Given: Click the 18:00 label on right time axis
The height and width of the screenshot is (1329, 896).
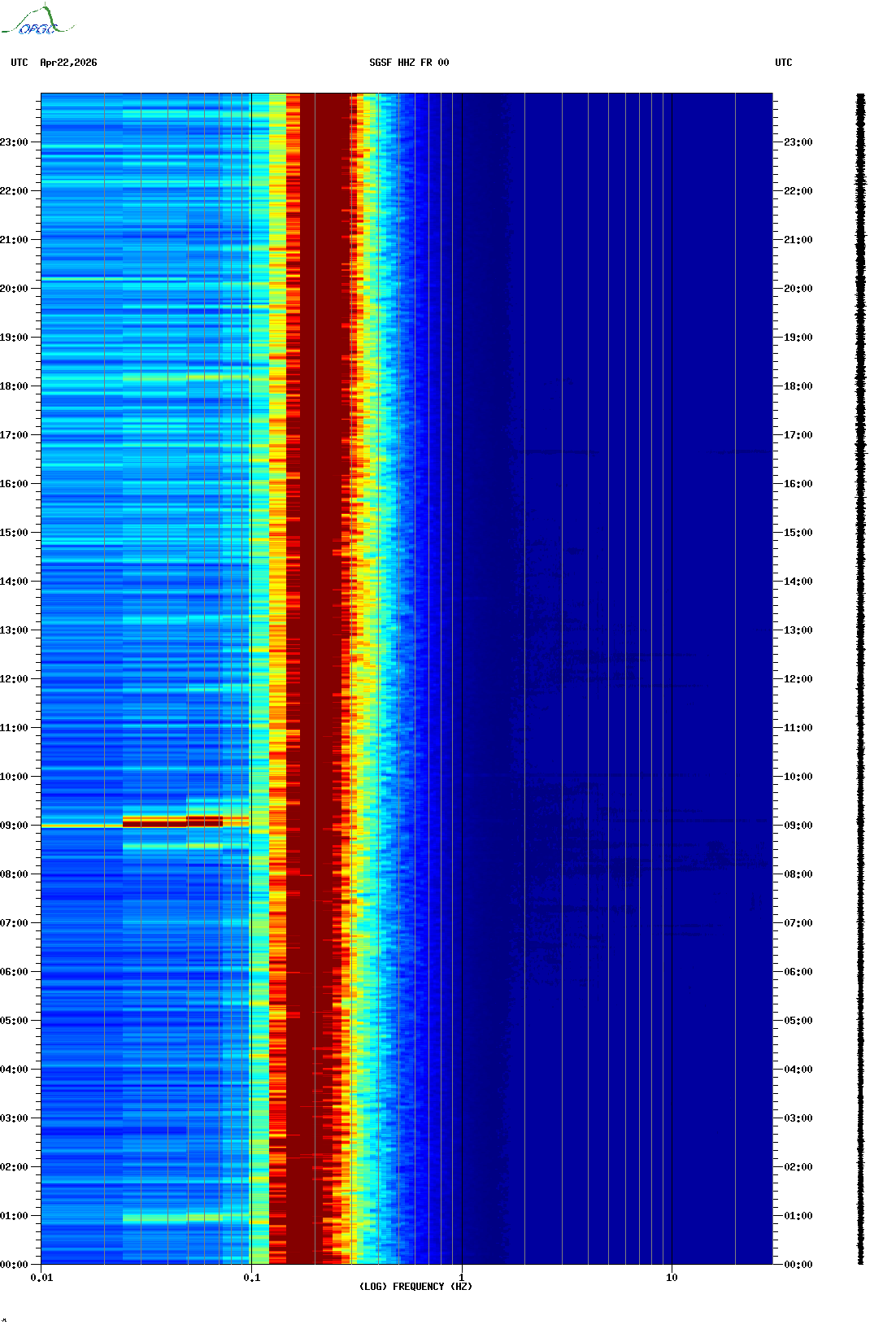Looking at the screenshot, I should (798, 386).
